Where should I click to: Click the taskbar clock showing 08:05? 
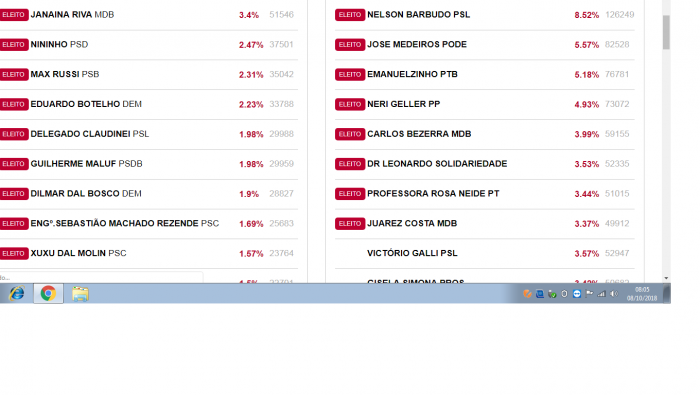[642, 294]
